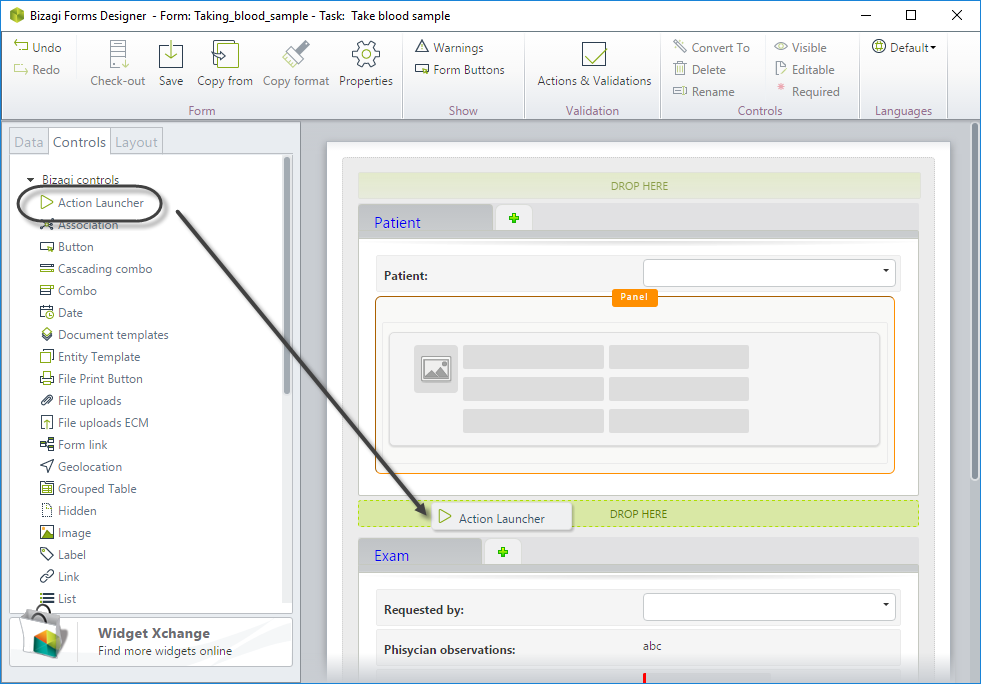Open the Default languages dropdown
Image resolution: width=981 pixels, height=684 pixels.
click(x=904, y=47)
